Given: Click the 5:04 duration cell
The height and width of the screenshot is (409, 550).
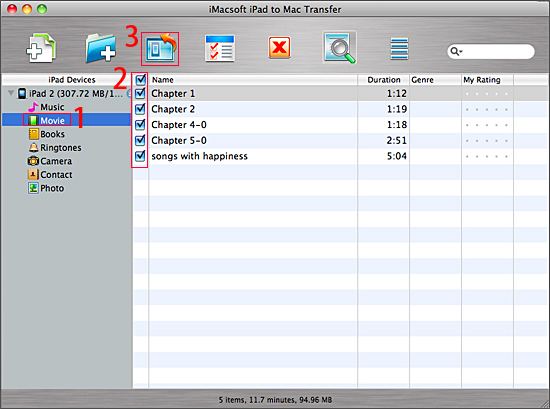Looking at the screenshot, I should pyautogui.click(x=397, y=156).
